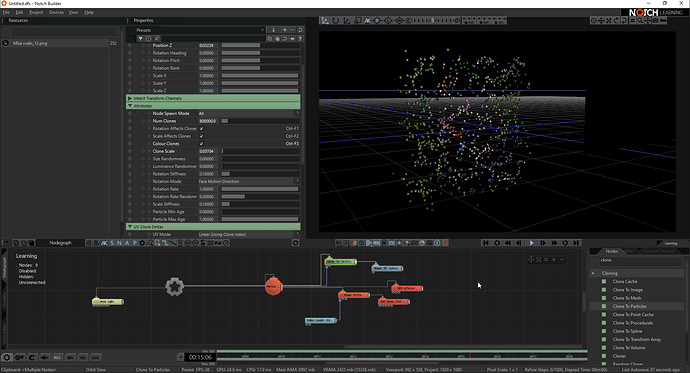
Task: Uncheck the Colour Clones checkbox
Action: point(201,143)
